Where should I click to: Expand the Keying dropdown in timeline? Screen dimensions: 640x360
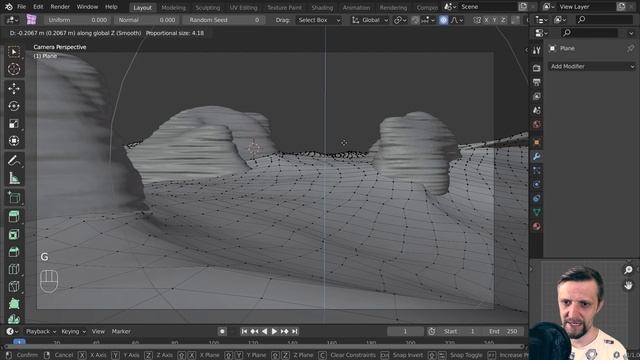[x=73, y=331]
